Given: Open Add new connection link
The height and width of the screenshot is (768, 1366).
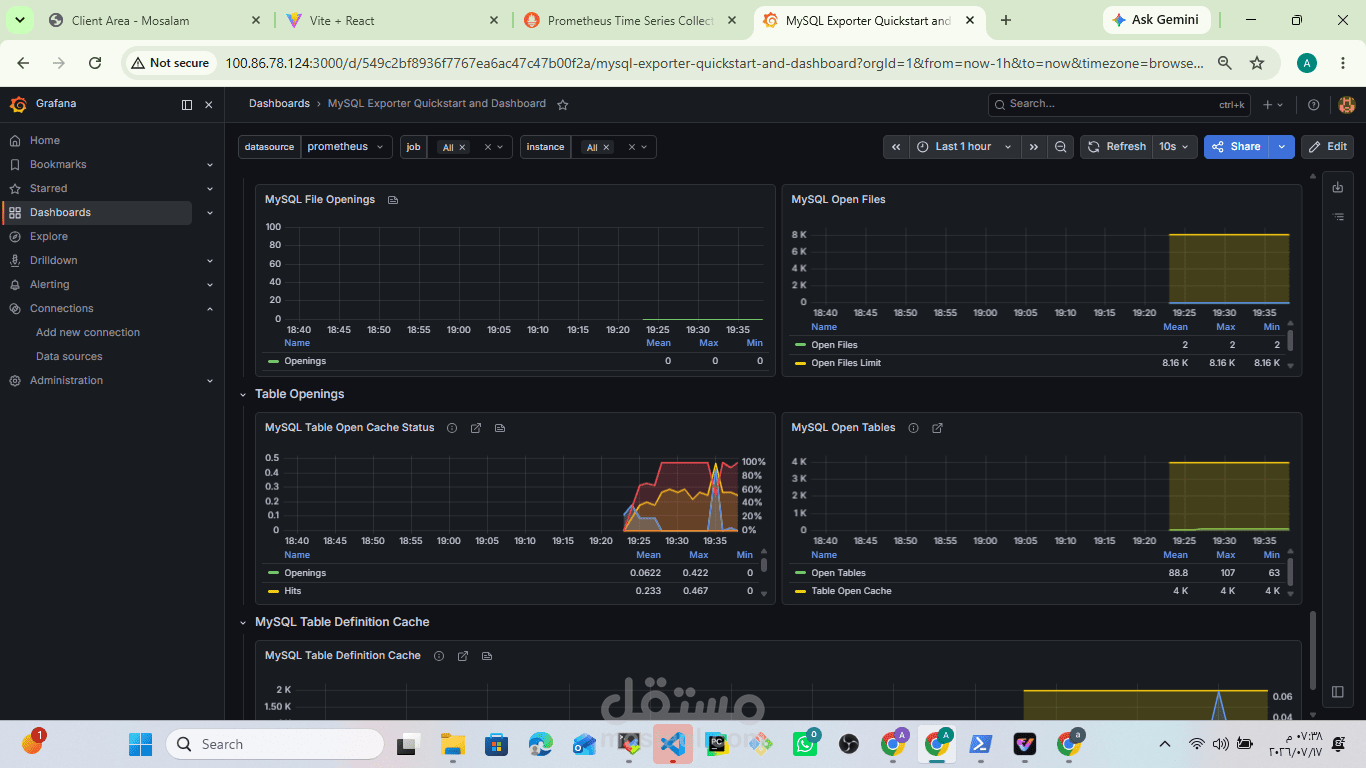Looking at the screenshot, I should (x=88, y=333).
